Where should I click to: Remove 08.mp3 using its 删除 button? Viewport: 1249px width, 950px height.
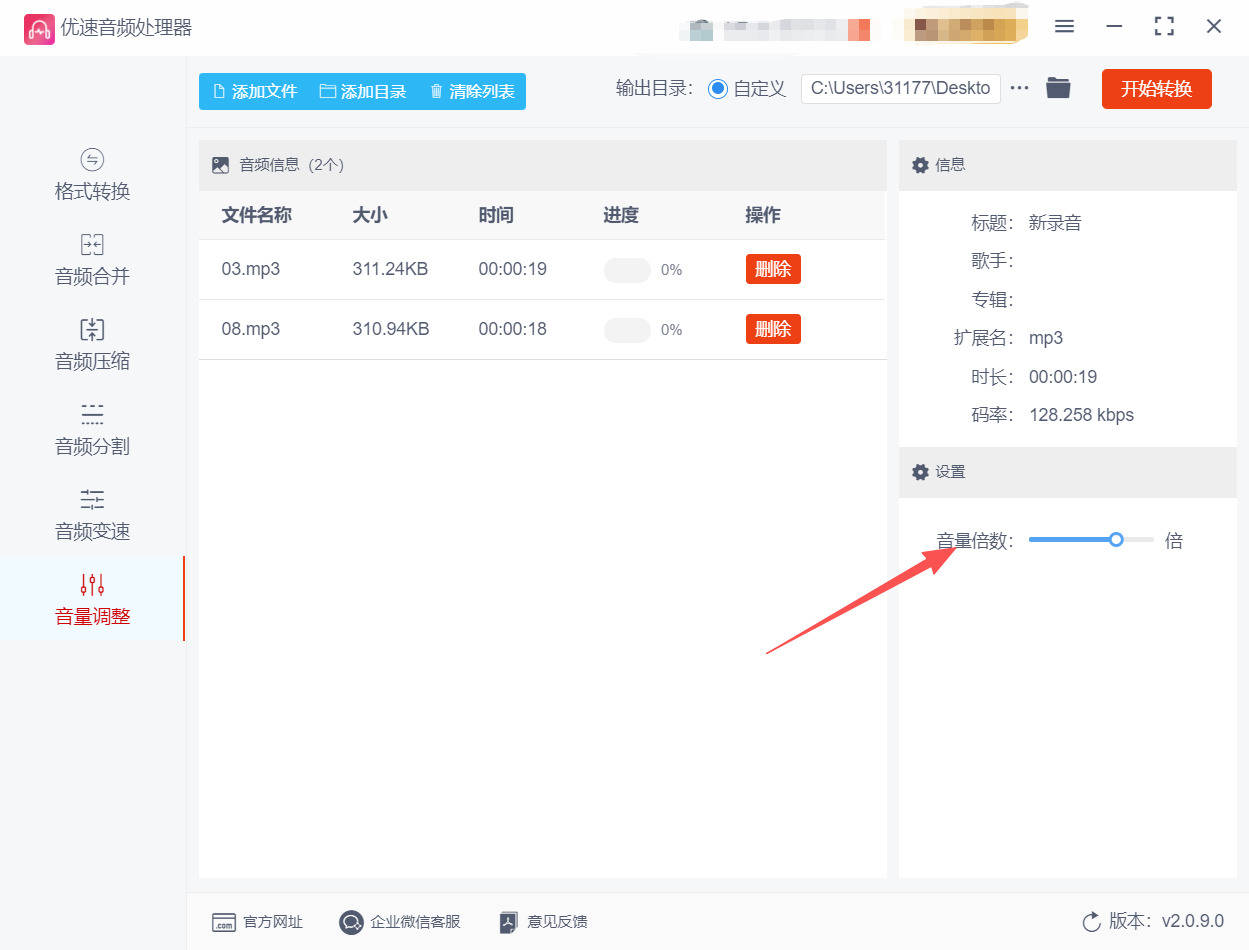tap(773, 329)
